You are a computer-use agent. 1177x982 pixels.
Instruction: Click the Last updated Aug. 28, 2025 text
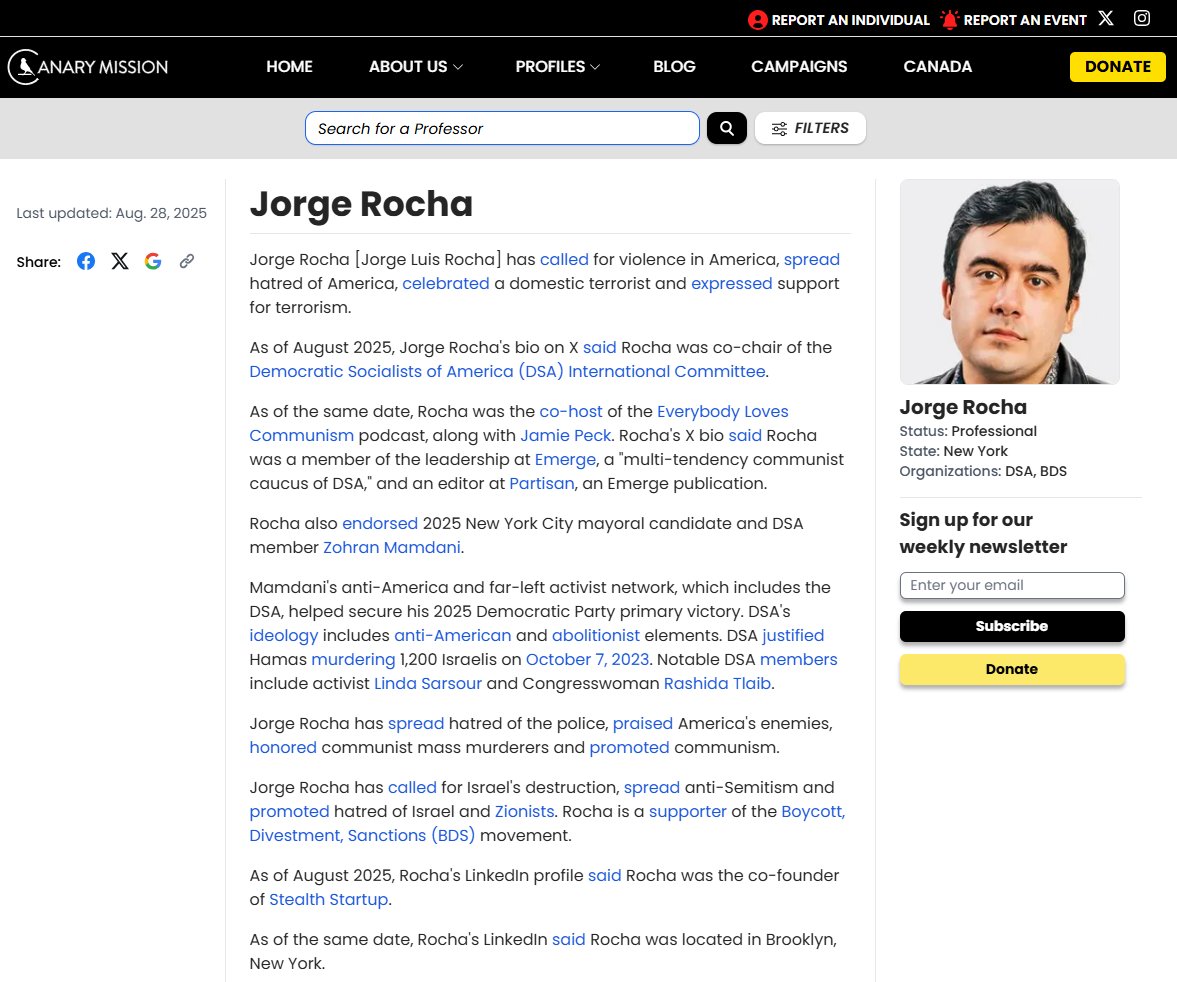click(111, 213)
